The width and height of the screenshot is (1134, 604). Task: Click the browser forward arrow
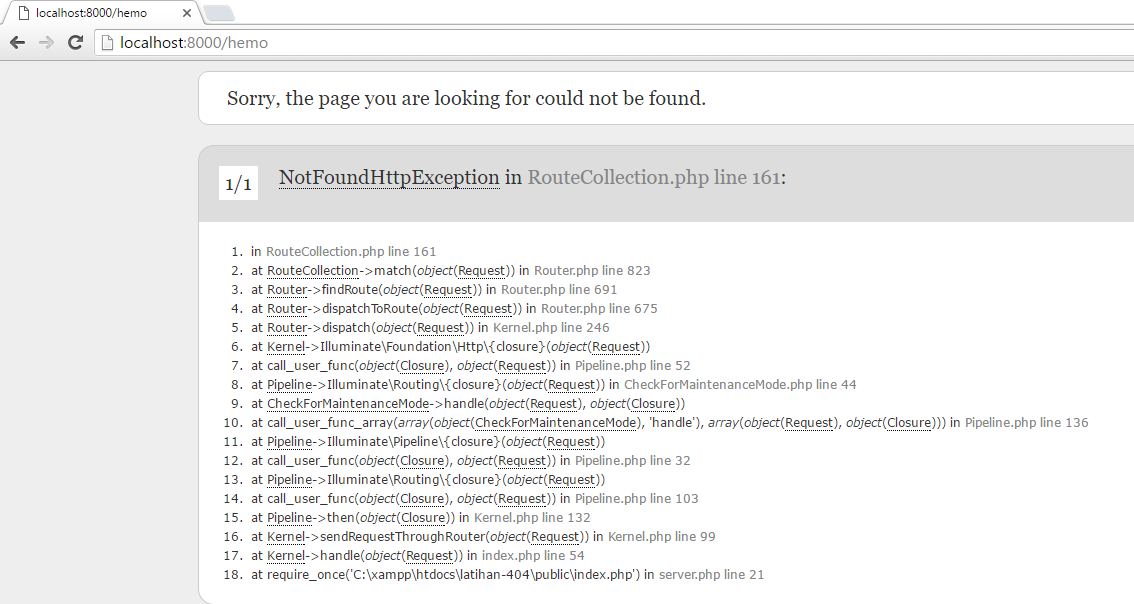click(x=46, y=42)
